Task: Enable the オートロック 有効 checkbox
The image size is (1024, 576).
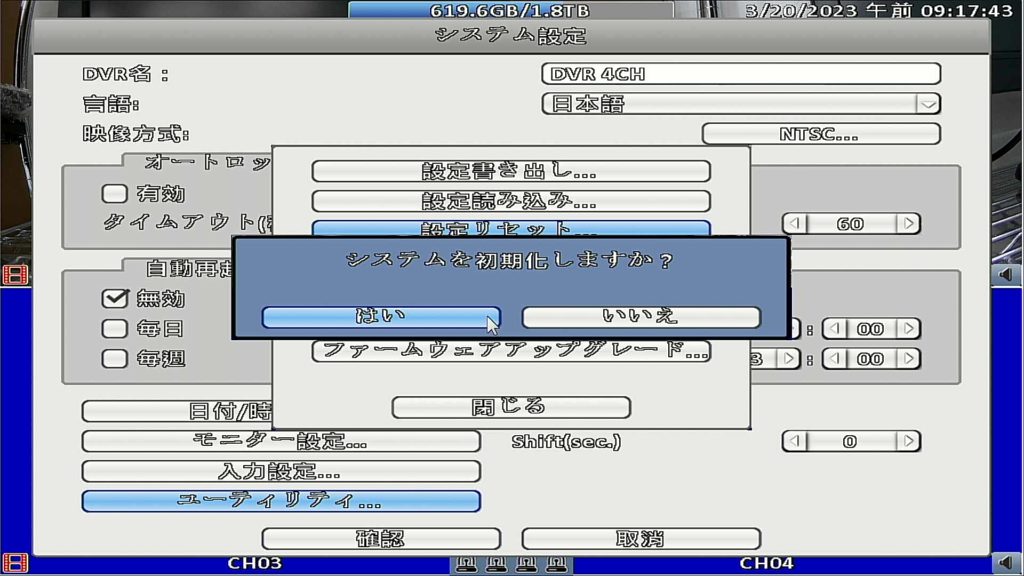Action: click(x=115, y=194)
